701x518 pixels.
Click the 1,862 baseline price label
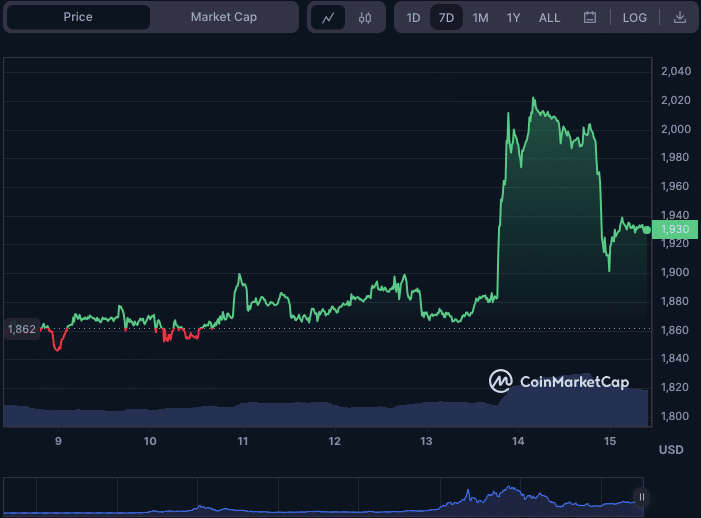(x=21, y=328)
